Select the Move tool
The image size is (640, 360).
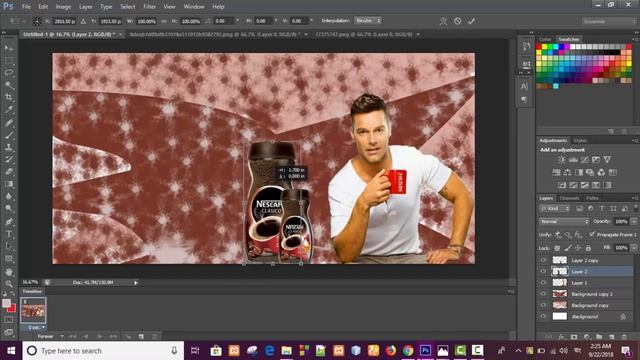point(9,48)
